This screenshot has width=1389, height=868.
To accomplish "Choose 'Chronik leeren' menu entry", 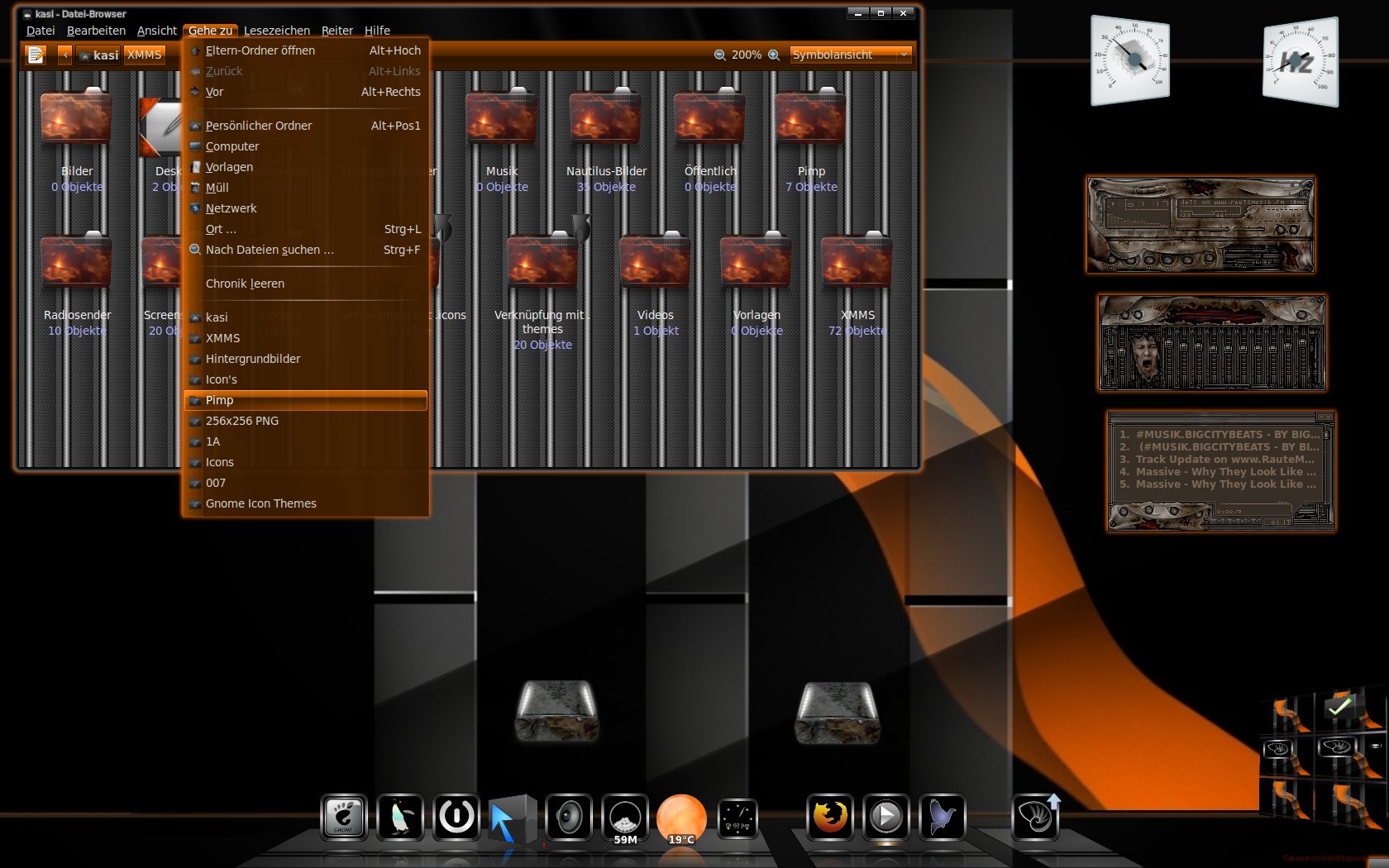I will pyautogui.click(x=306, y=284).
